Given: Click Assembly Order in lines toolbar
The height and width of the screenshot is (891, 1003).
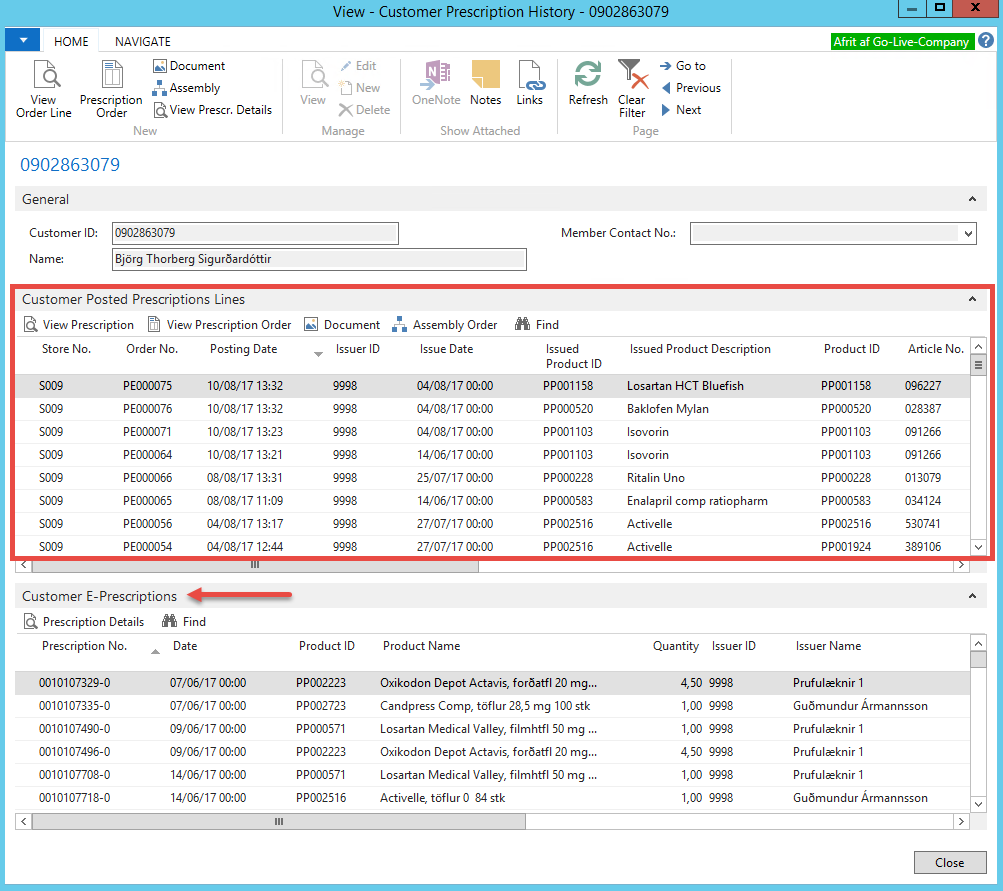Looking at the screenshot, I should click(444, 325).
